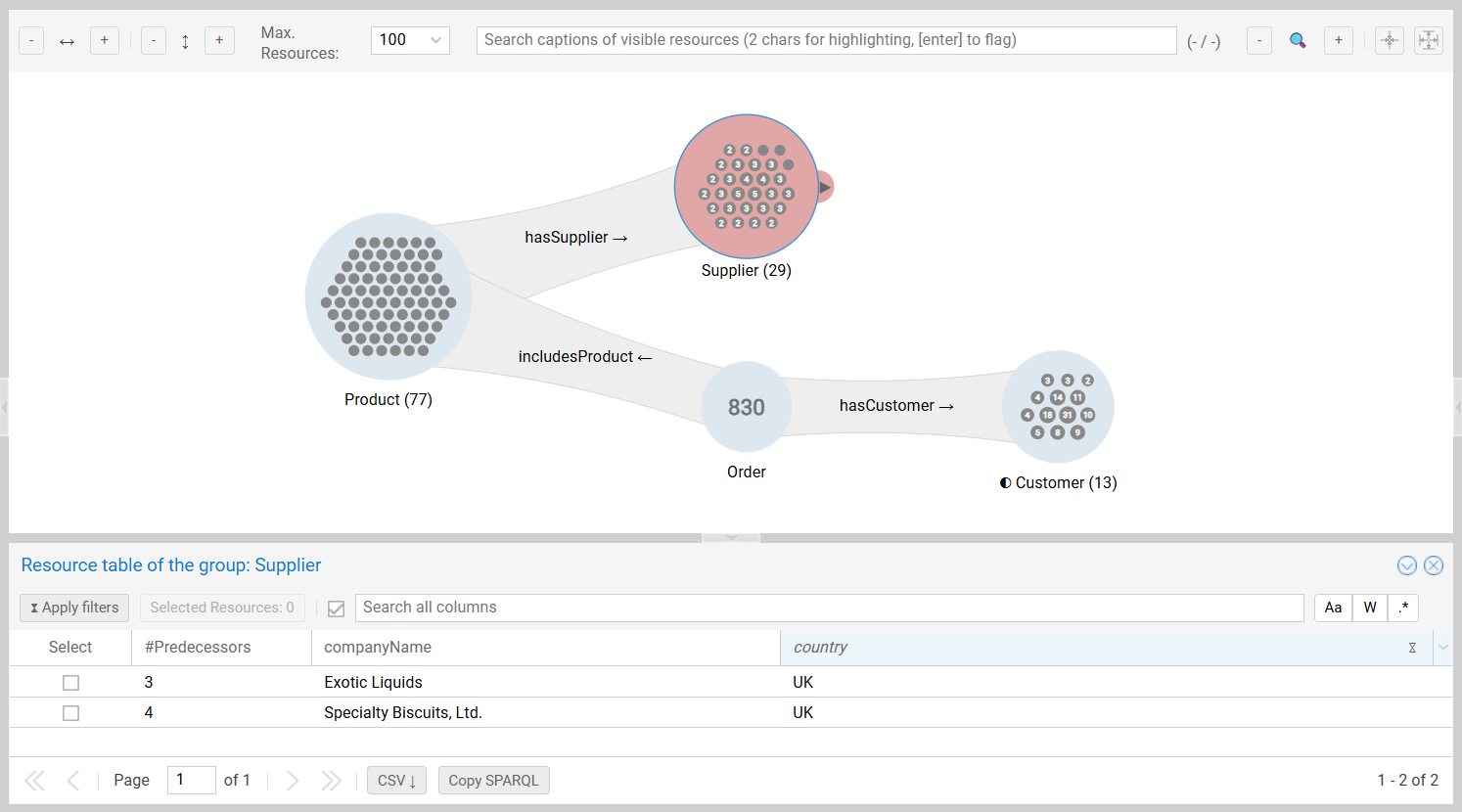Screen dimensions: 1462x812
Task: Click the Copy SPARQL button
Action: [493, 781]
